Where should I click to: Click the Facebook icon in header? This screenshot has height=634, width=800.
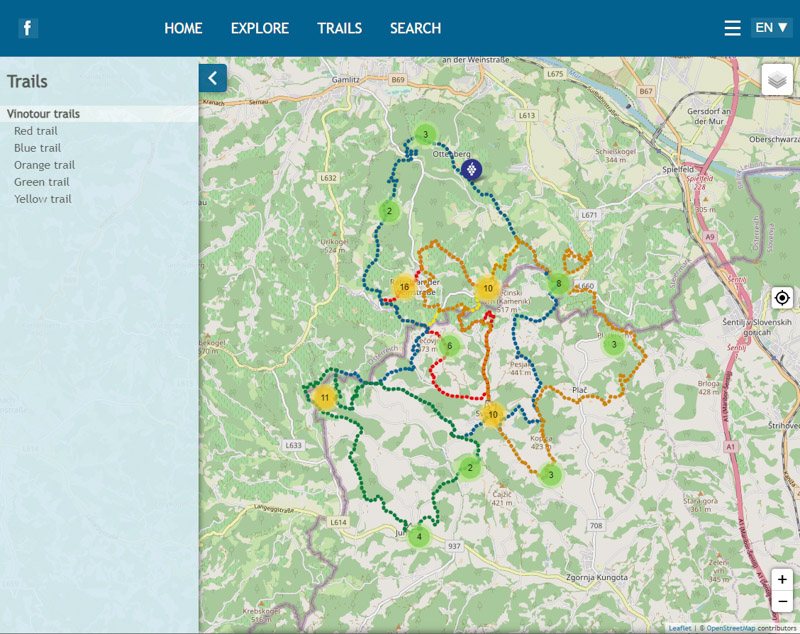(x=28, y=28)
